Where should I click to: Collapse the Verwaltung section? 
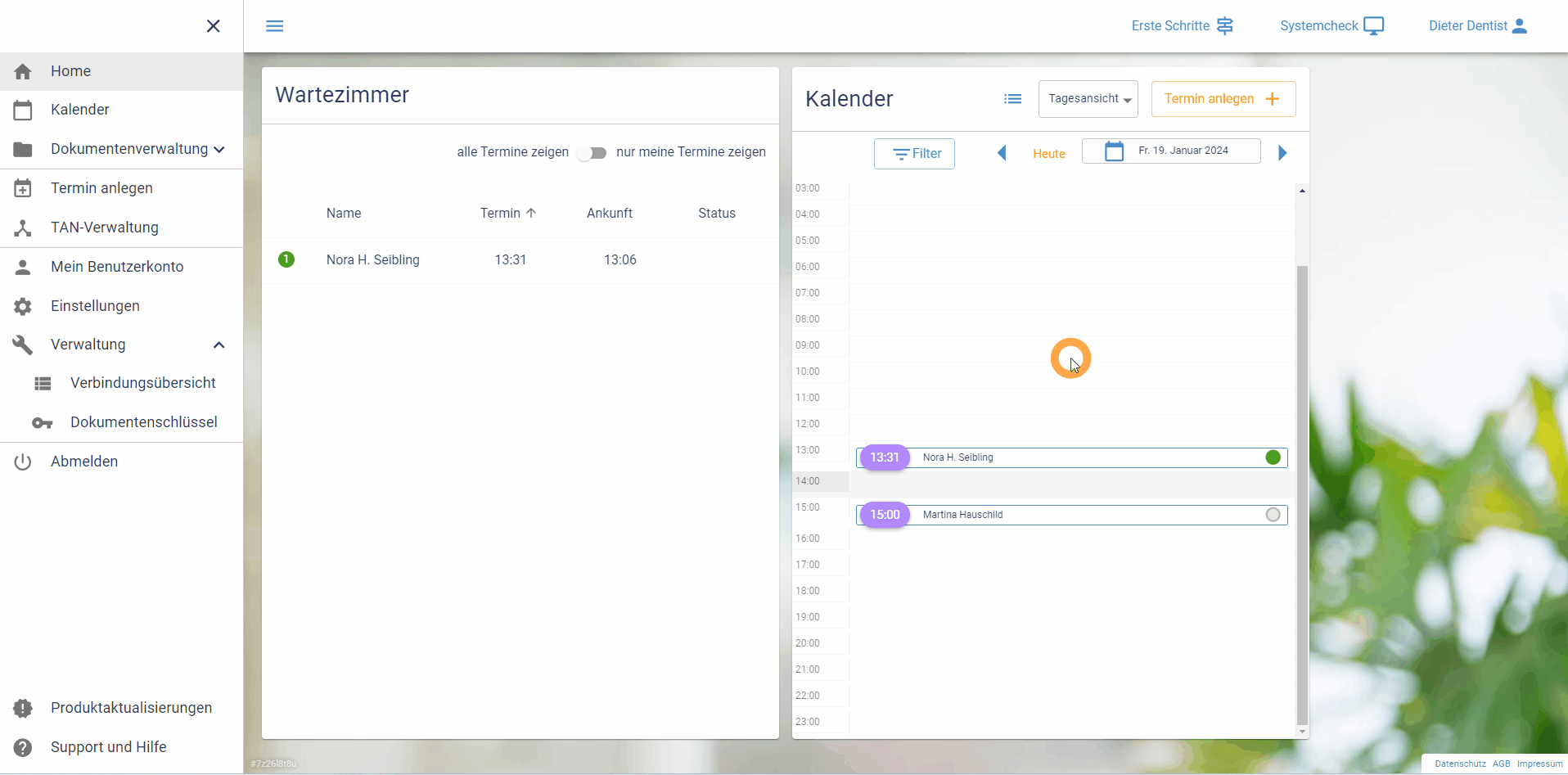(219, 345)
